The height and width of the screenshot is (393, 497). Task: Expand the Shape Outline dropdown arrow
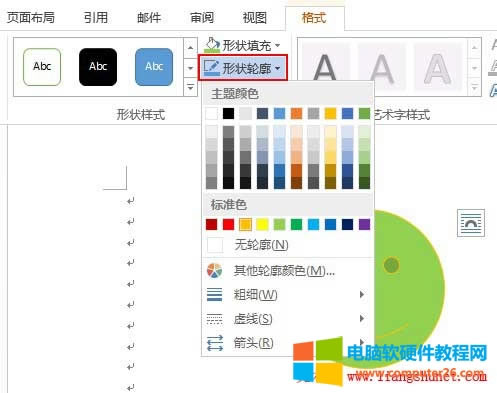(278, 68)
